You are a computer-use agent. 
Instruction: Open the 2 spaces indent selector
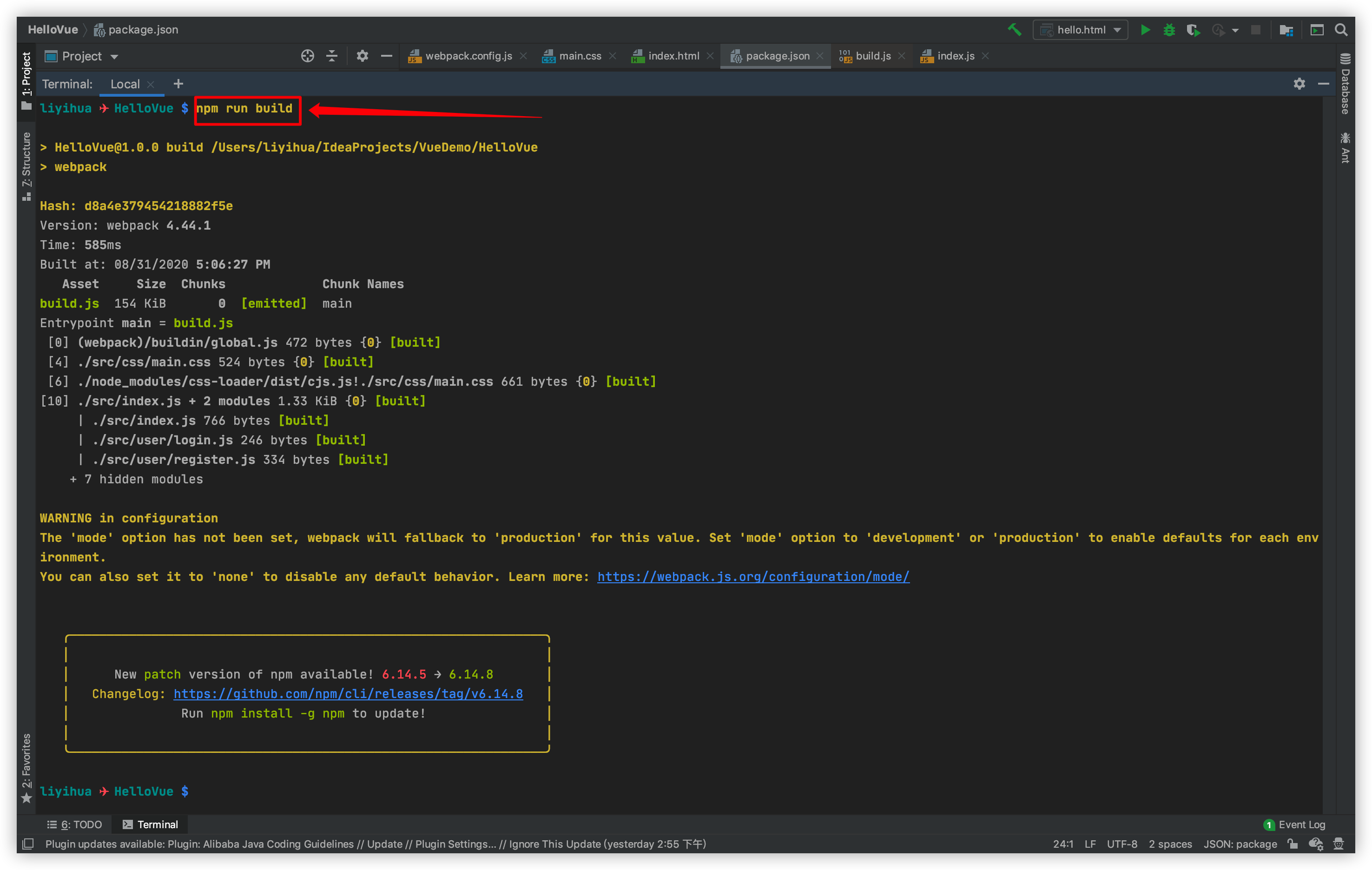coord(1170,844)
